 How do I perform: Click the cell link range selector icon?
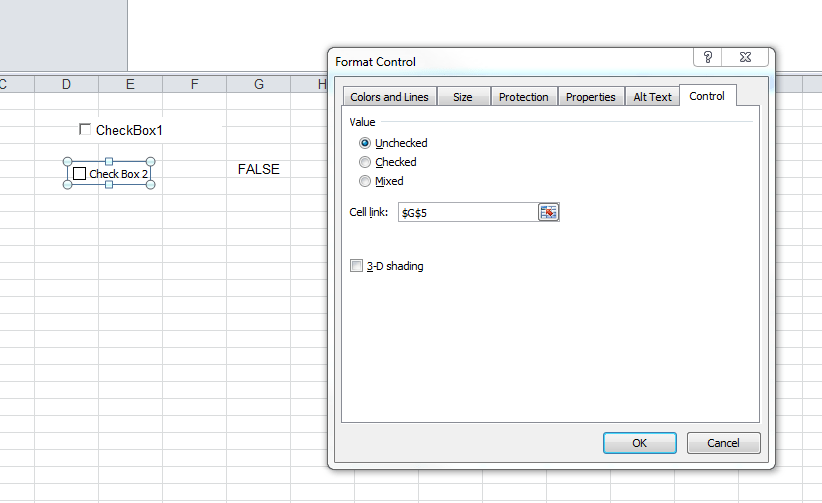pyautogui.click(x=548, y=212)
